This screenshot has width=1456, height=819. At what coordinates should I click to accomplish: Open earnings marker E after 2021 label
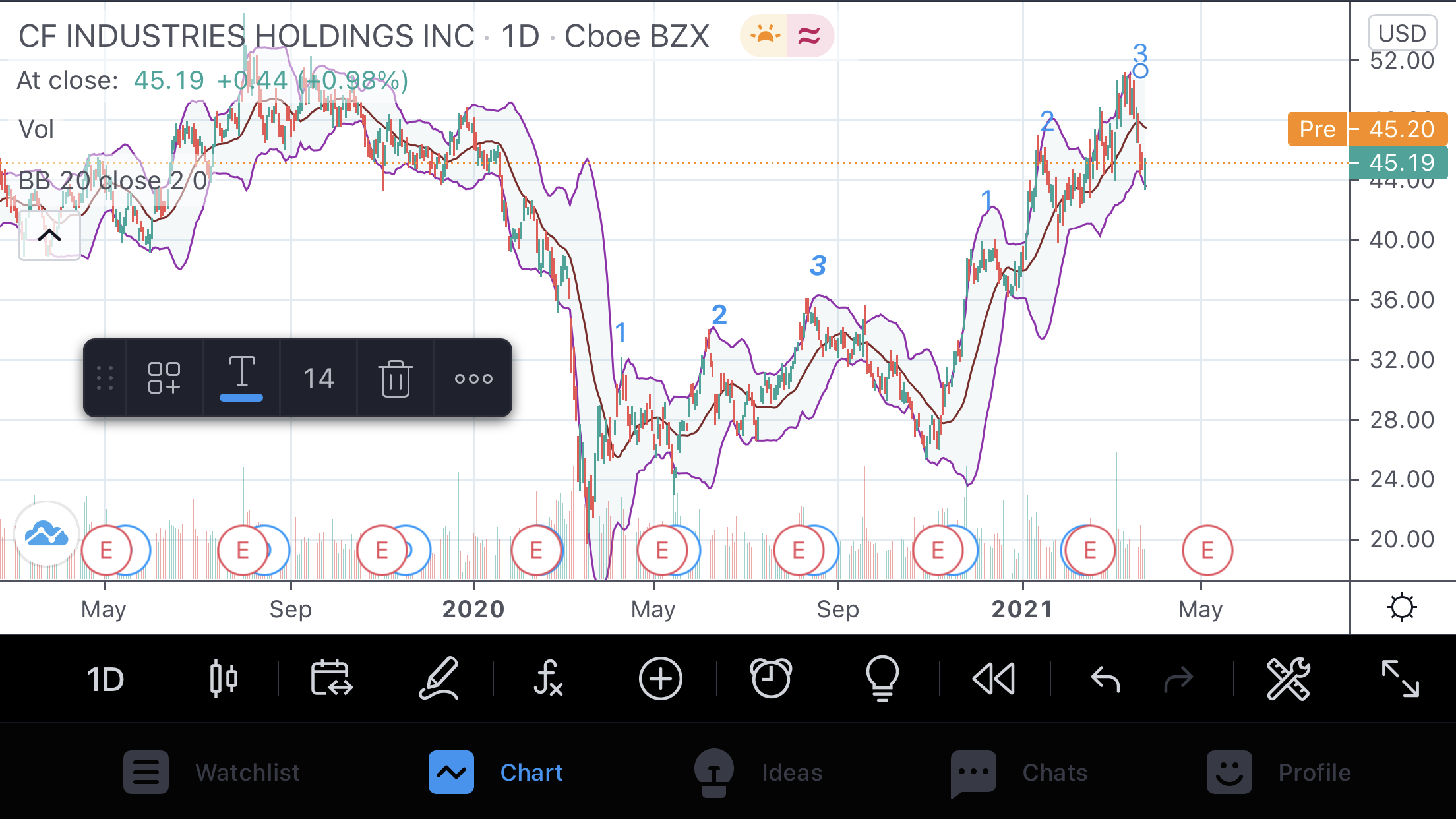point(1090,550)
